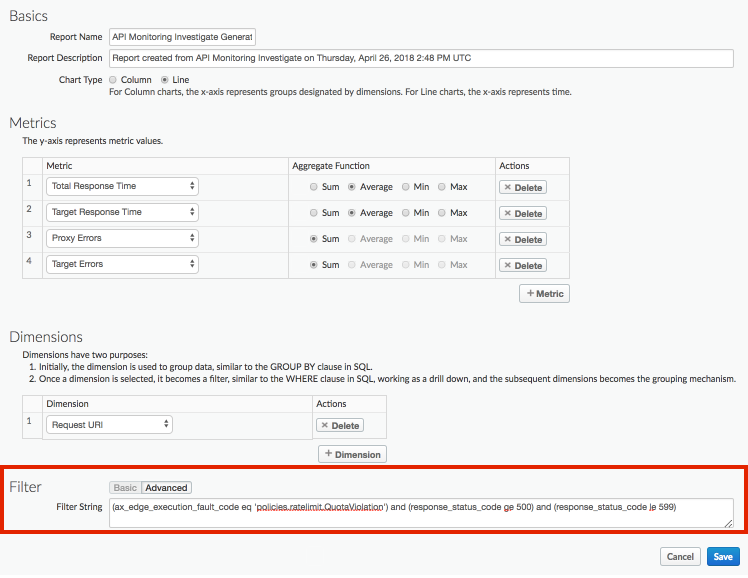Save the report
Screen dimensions: 748x578
coord(723,557)
